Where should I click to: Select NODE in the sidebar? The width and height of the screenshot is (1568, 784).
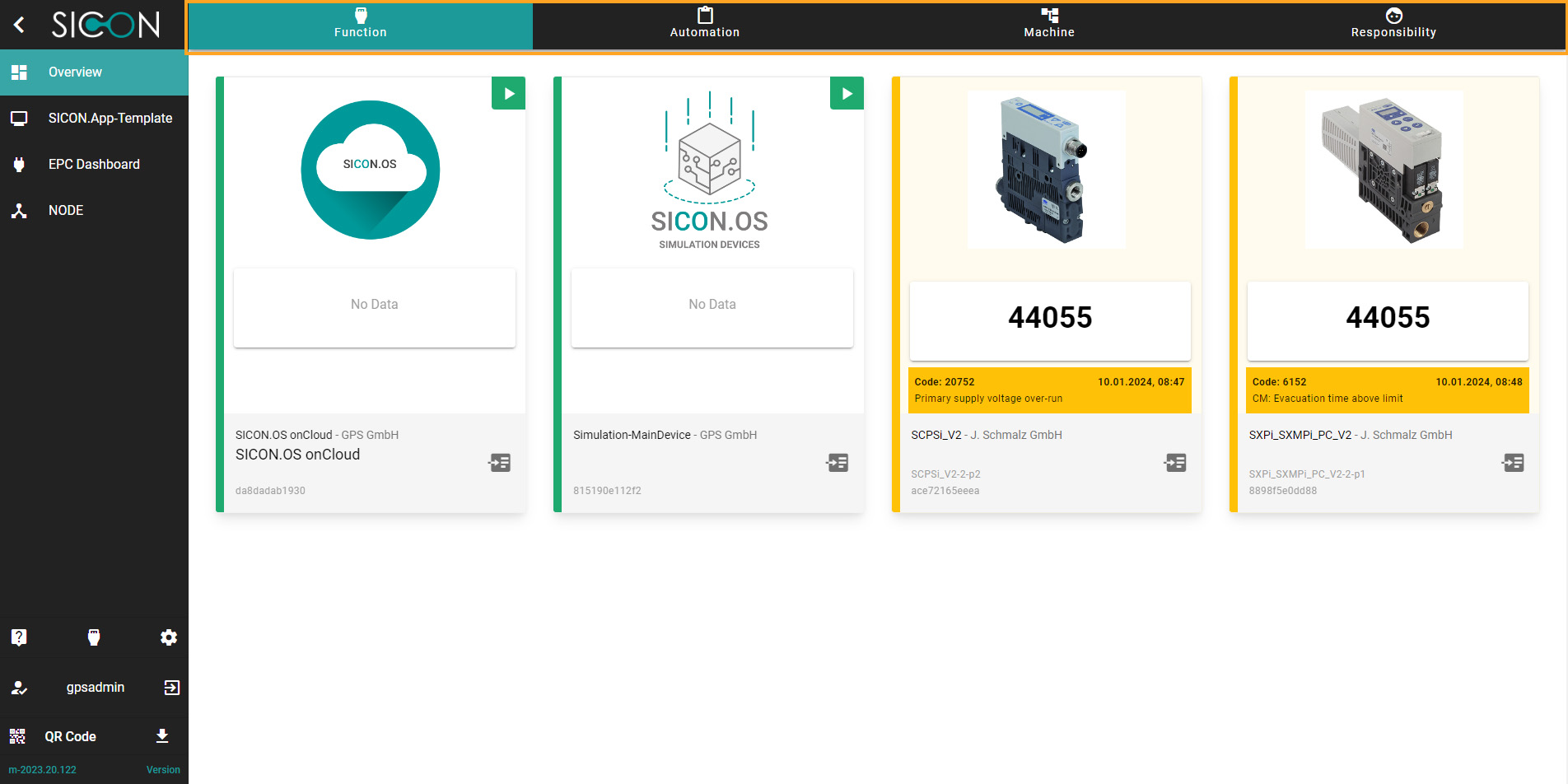(x=66, y=211)
